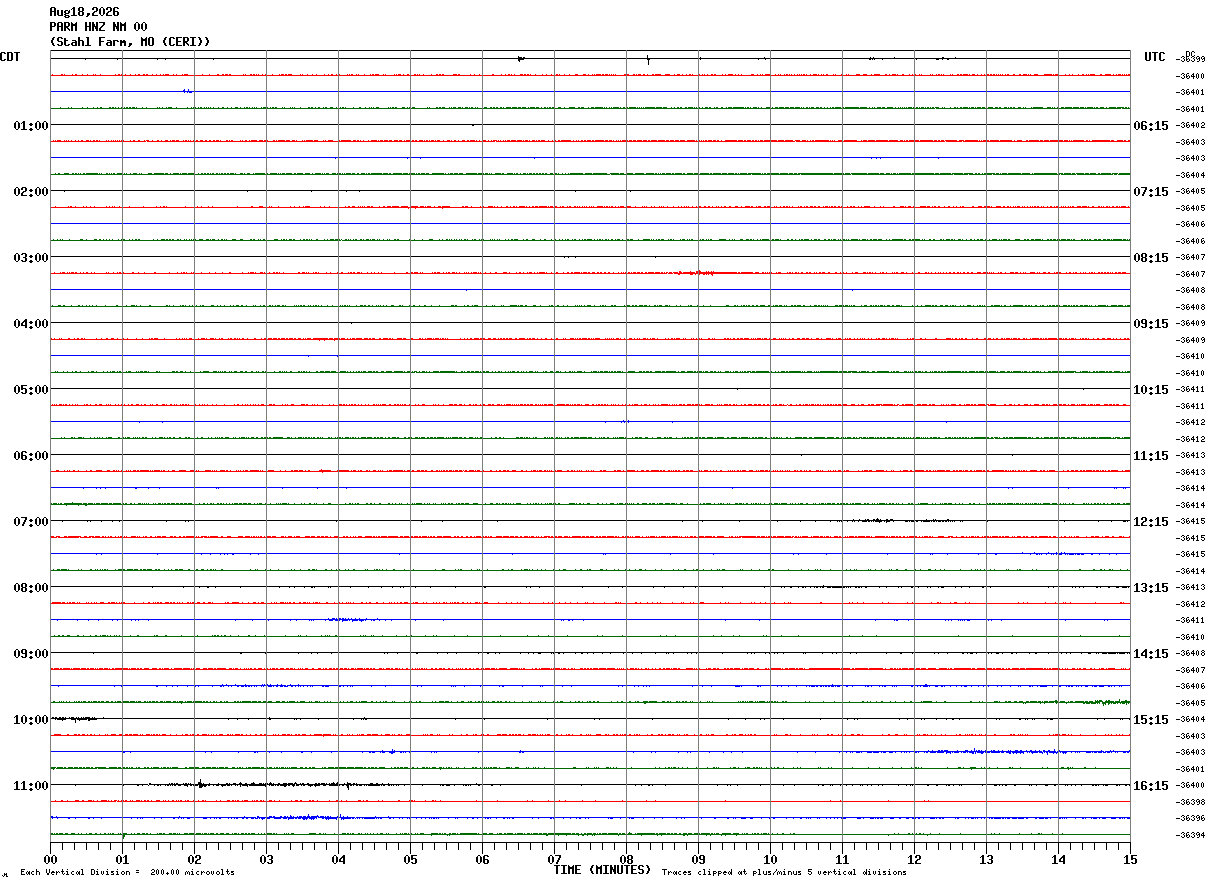
Task: Click the red seismic burst on 03:00 row
Action: (x=696, y=272)
